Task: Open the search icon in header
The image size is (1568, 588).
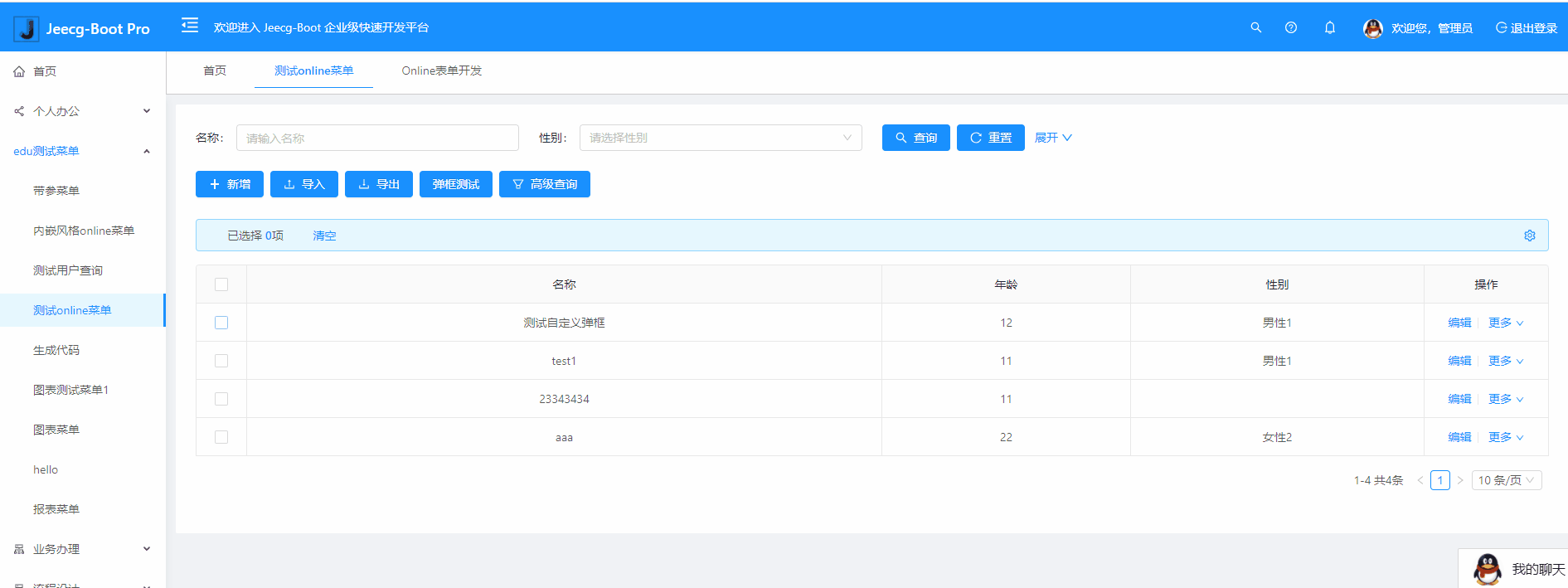Action: pos(1255,27)
